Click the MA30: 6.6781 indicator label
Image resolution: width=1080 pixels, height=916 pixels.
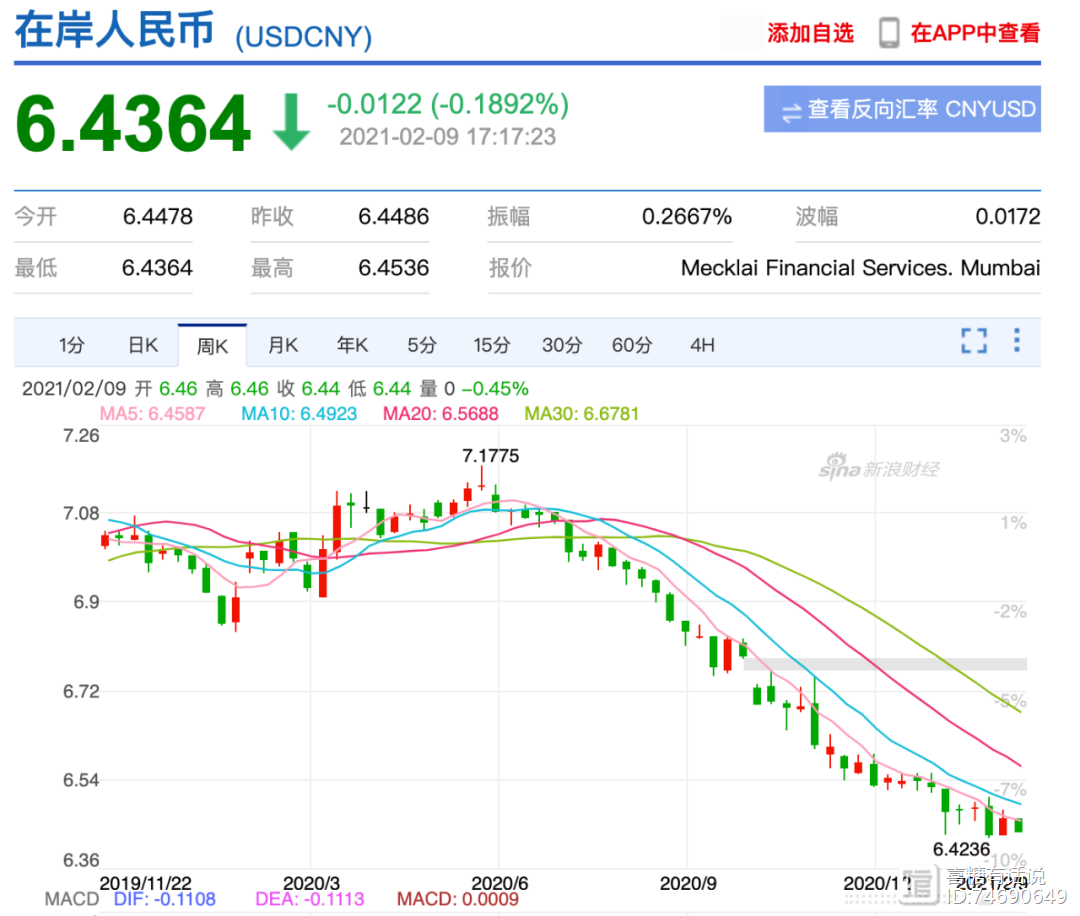582,414
